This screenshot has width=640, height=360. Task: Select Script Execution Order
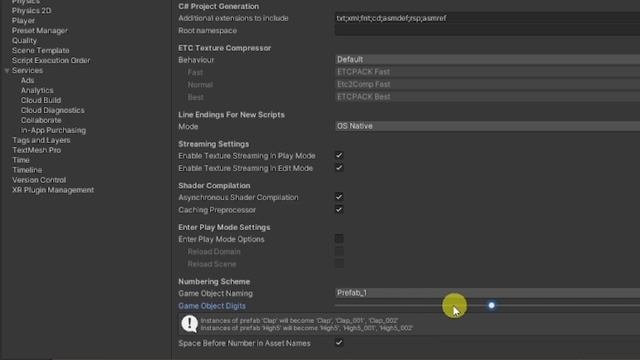click(51, 60)
